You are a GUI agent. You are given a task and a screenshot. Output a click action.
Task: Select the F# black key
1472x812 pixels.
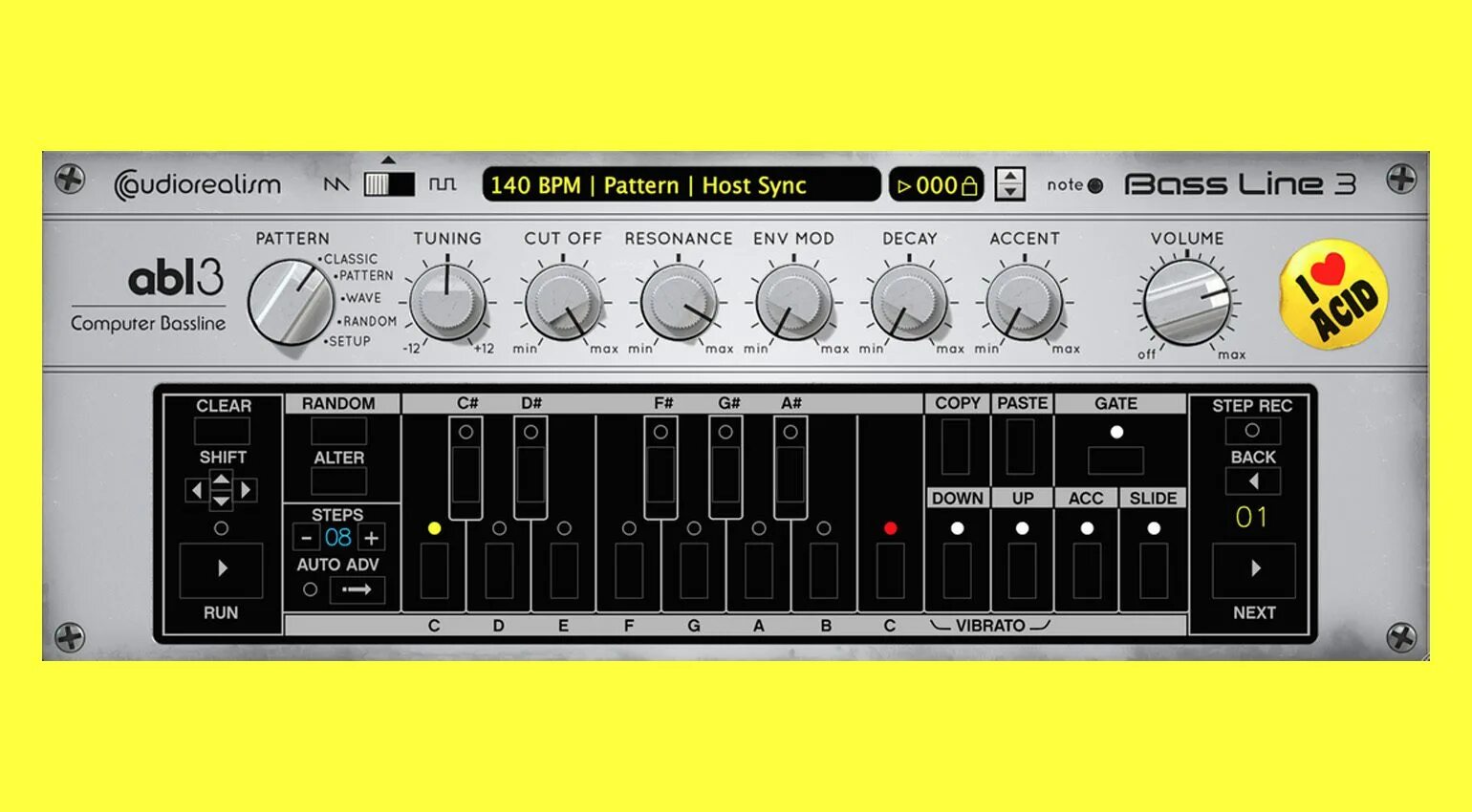click(x=660, y=467)
